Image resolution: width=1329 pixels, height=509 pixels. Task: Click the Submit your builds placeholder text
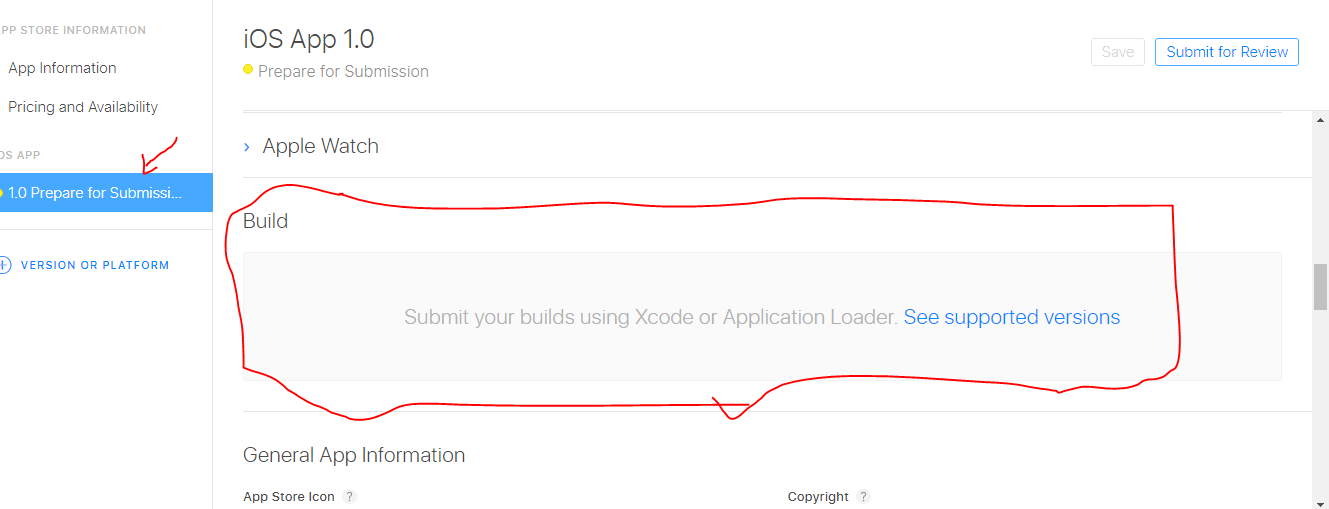click(x=650, y=317)
